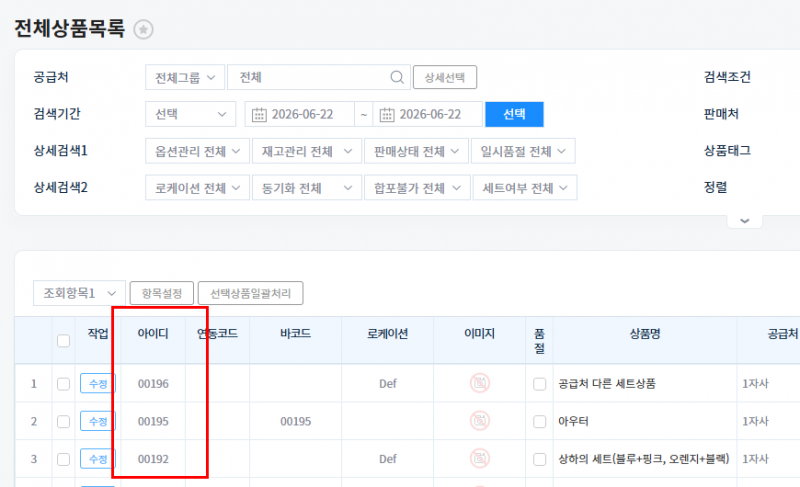Viewport: 800px width, 487px height.
Task: Click the Def location cell in row 1
Action: (x=388, y=383)
